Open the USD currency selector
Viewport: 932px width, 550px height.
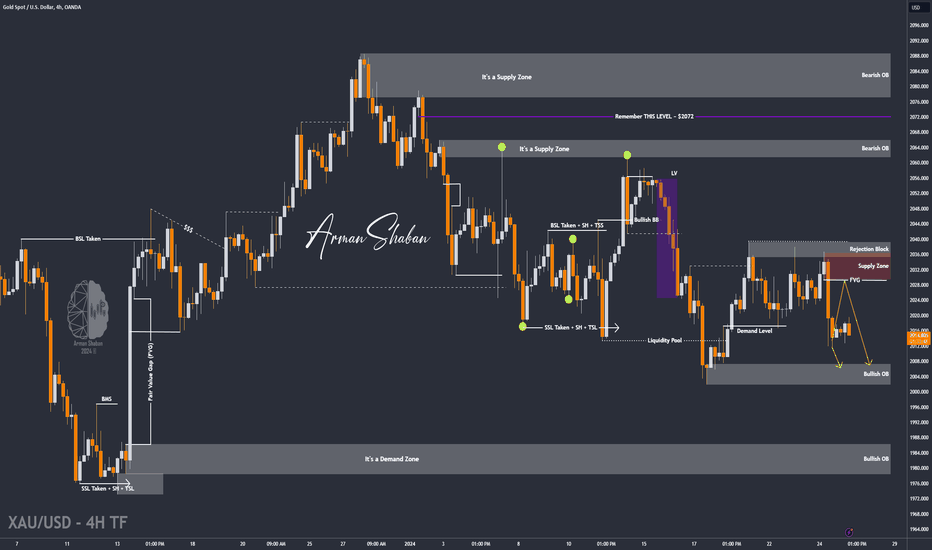[x=916, y=7]
